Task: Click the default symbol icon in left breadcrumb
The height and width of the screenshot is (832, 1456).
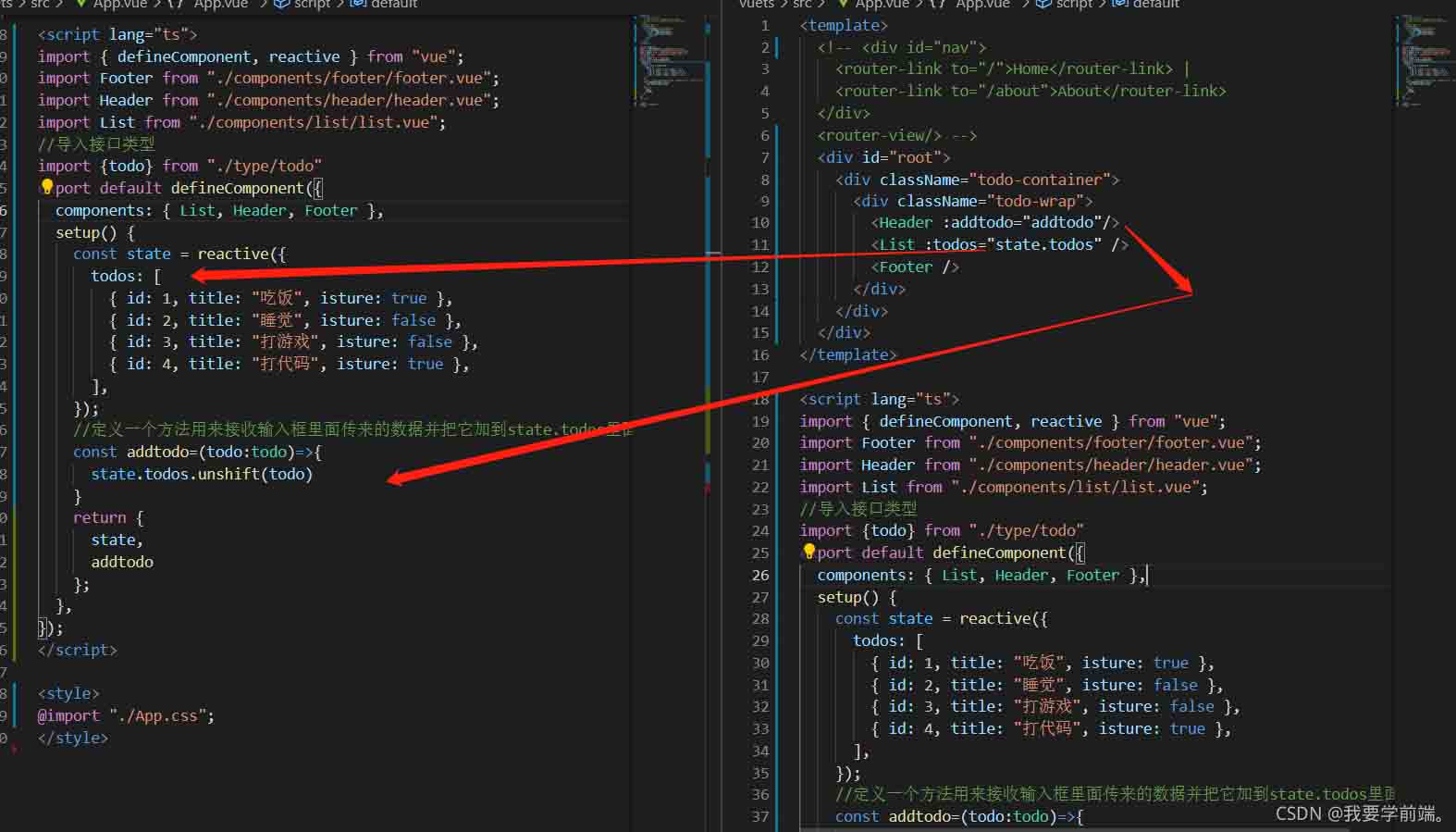Action: pos(359,4)
